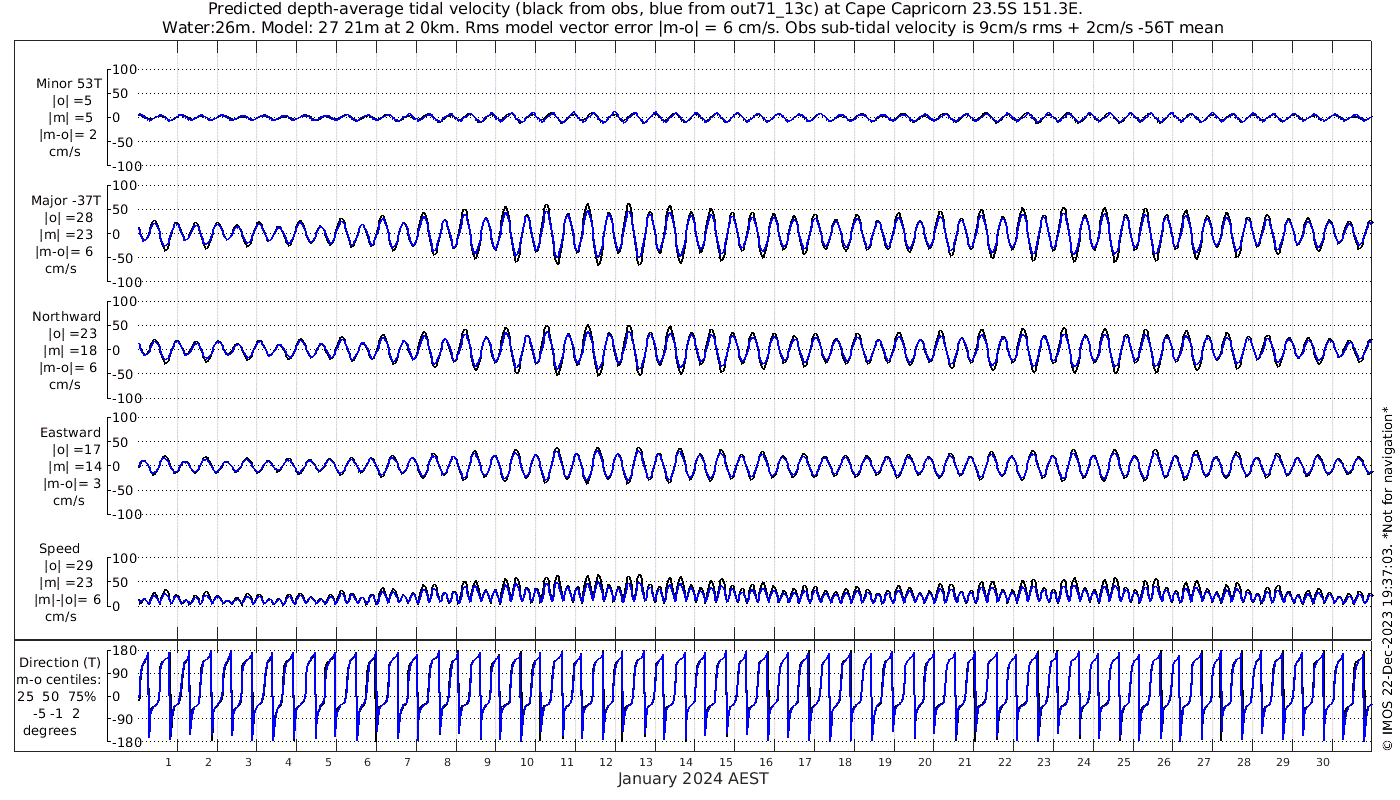This screenshot has width=1400, height=800.
Task: Click '|o| =5' in the Minor panel
Action: click(x=72, y=101)
